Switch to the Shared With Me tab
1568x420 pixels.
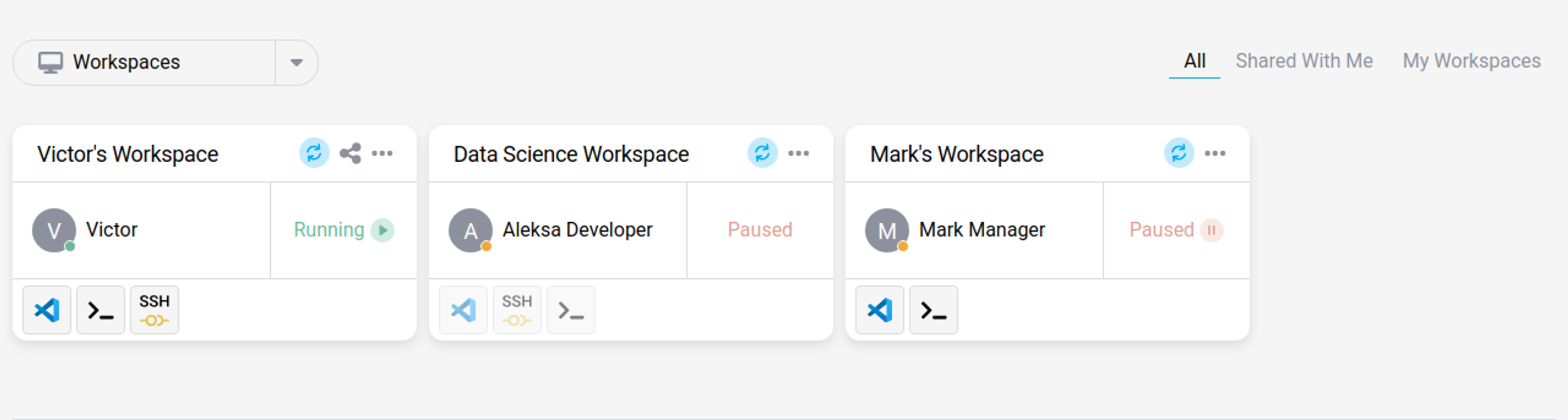(x=1304, y=61)
